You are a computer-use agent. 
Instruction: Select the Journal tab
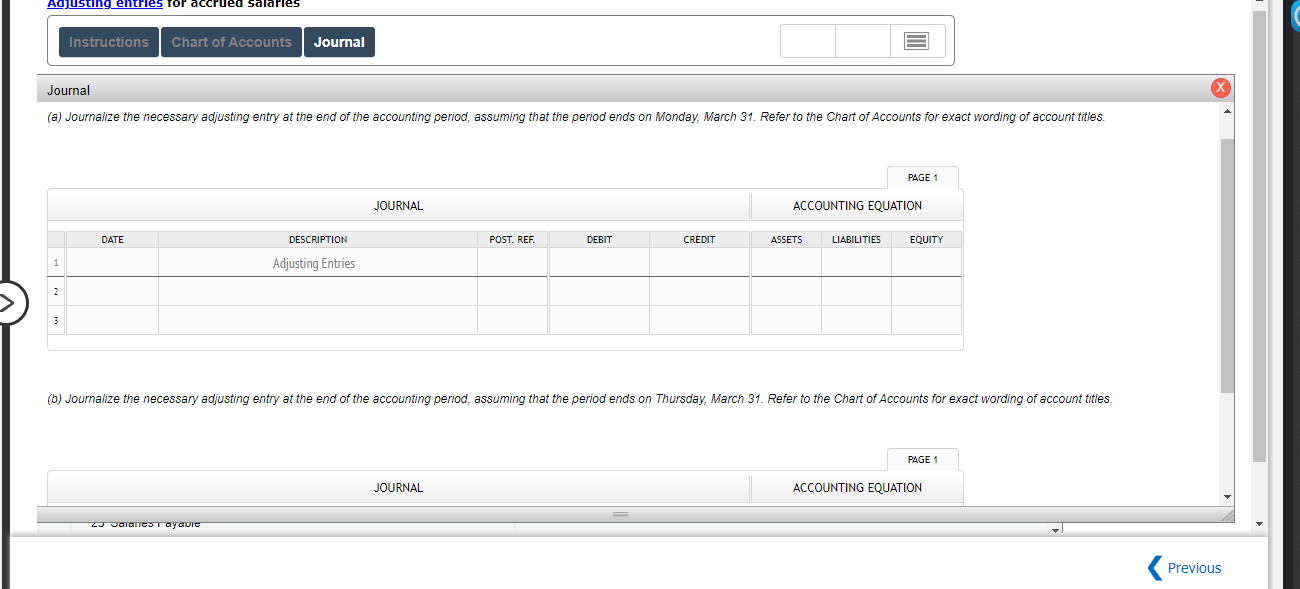(x=339, y=41)
